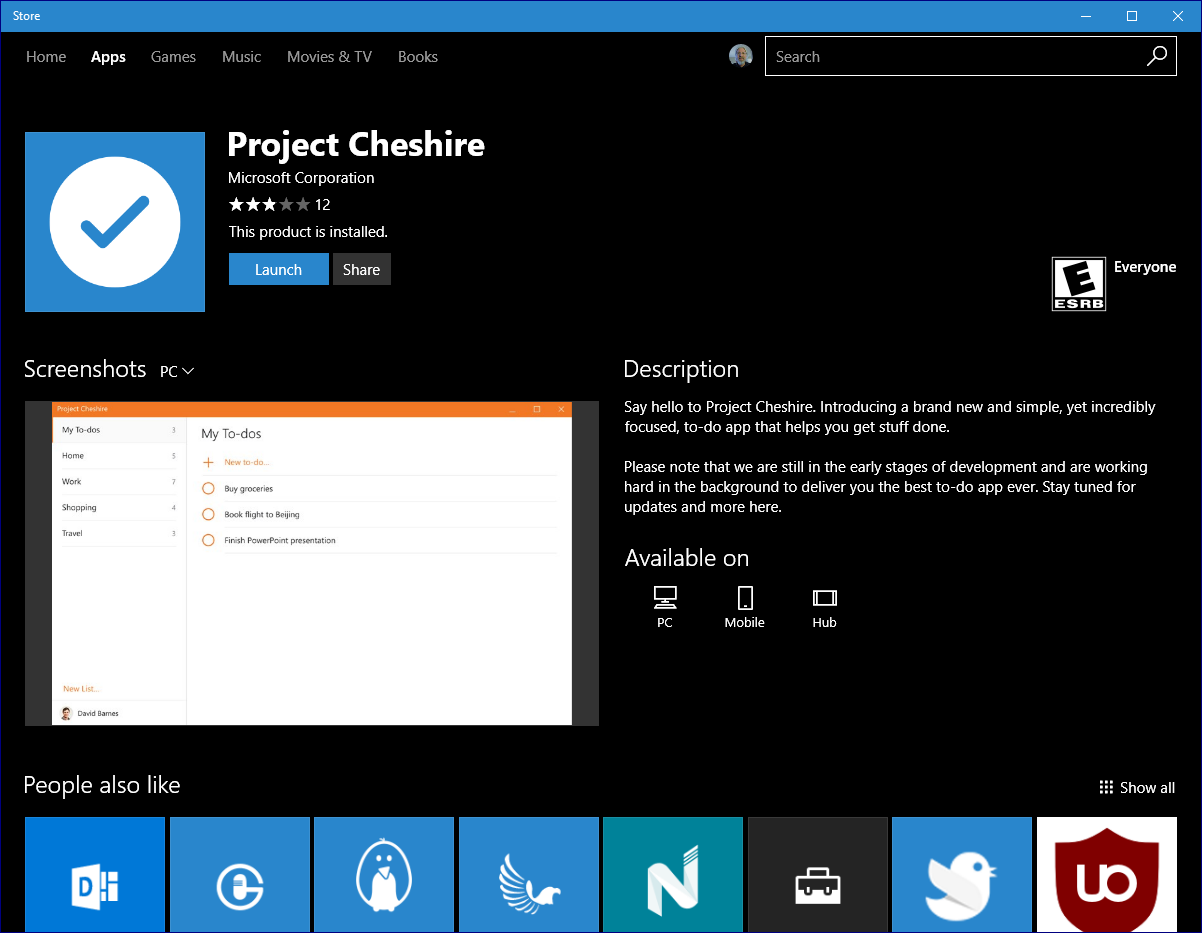
Task: Switch to the Games tab
Action: point(173,57)
